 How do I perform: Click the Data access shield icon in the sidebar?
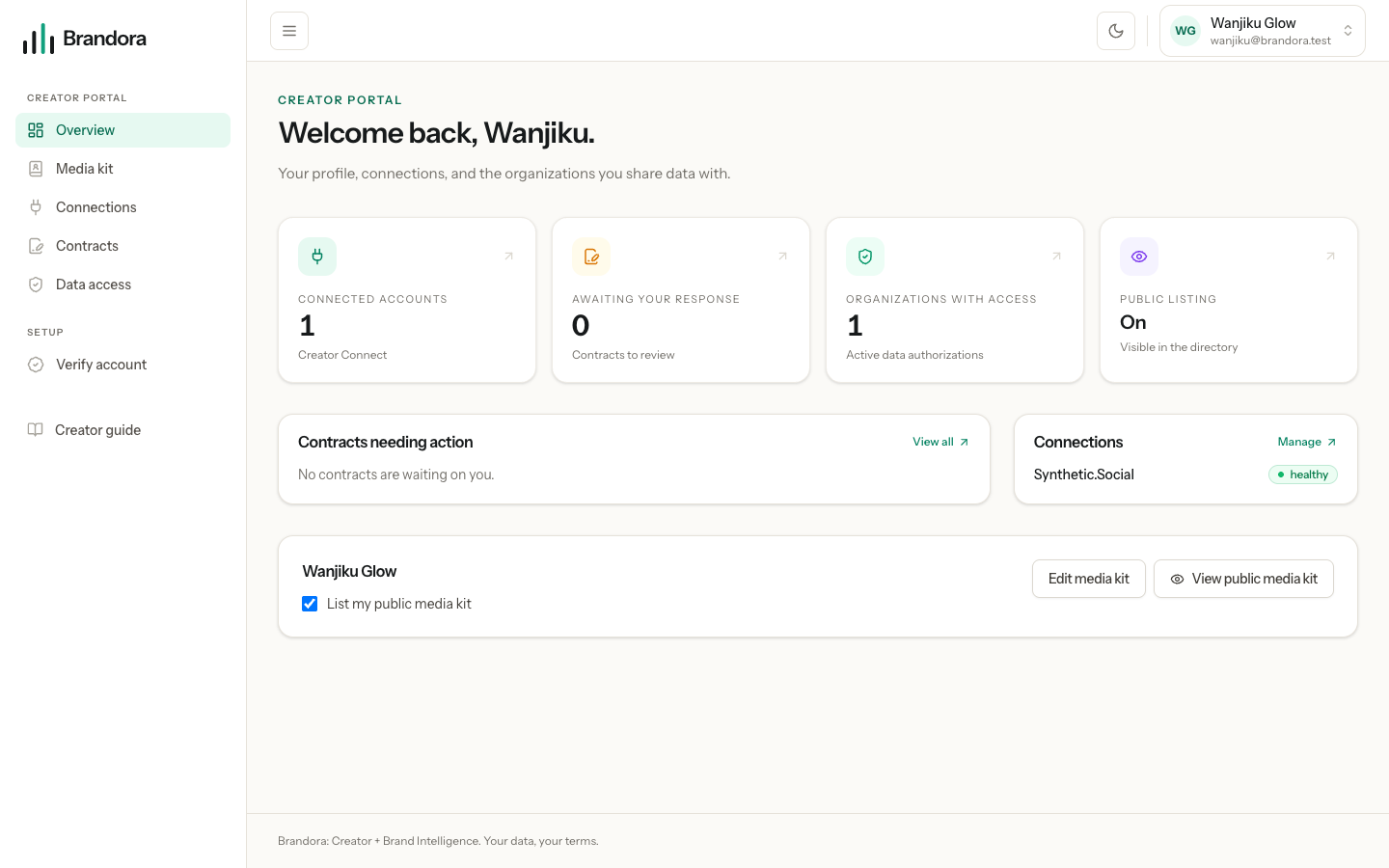click(36, 285)
